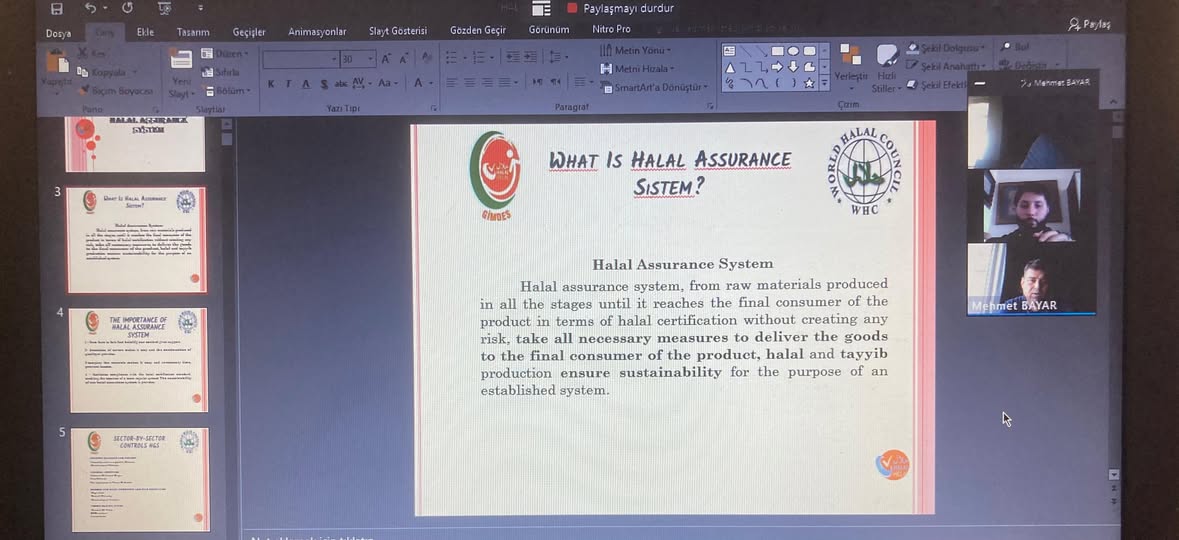Select the triangle shape in shapes gallery
This screenshot has width=1179, height=540.
(729, 67)
